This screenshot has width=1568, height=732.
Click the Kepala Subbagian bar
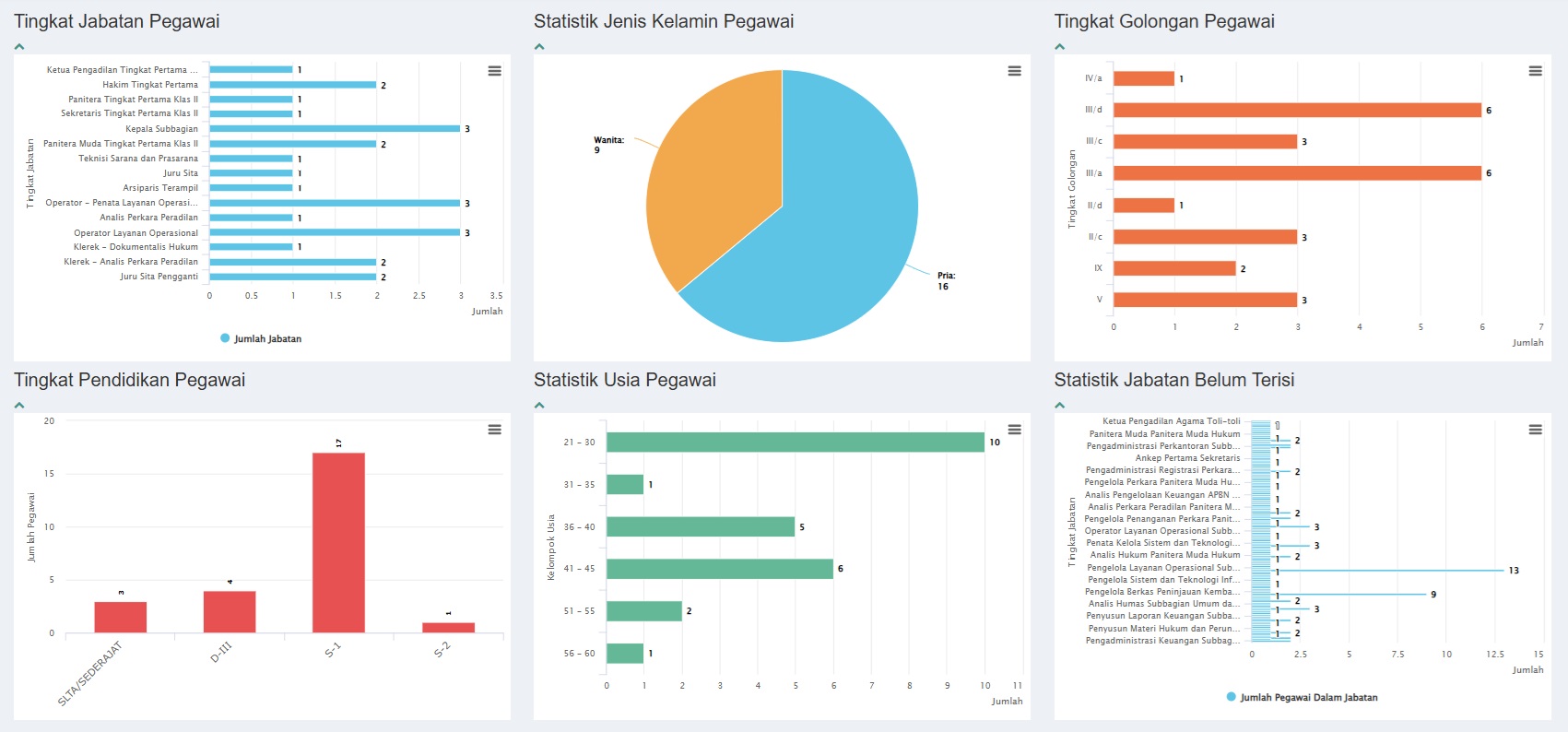[335, 129]
